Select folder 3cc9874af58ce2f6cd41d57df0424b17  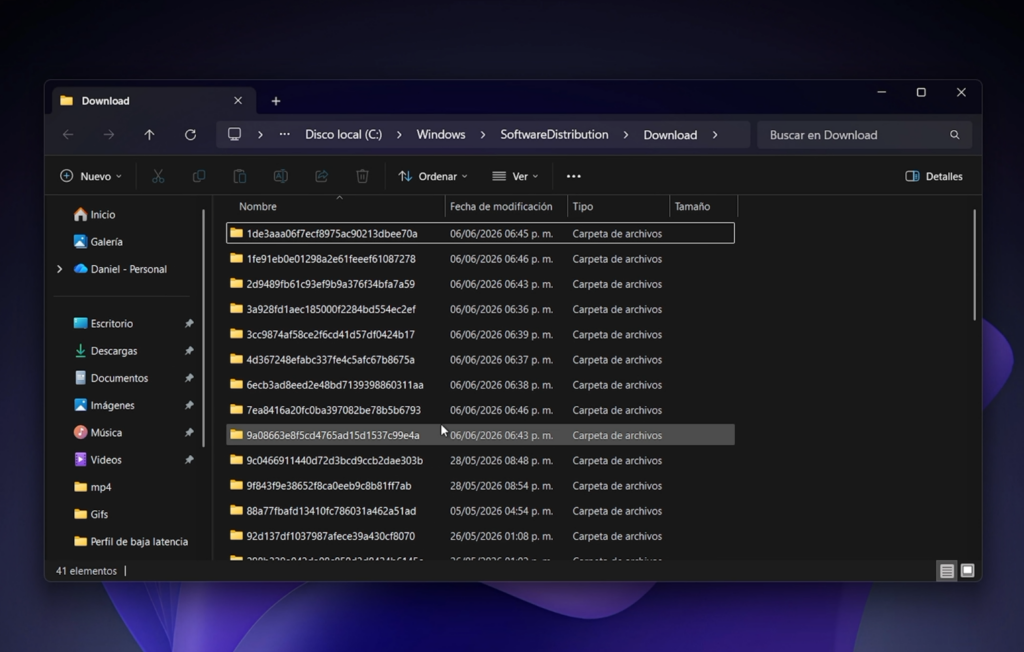480,334
